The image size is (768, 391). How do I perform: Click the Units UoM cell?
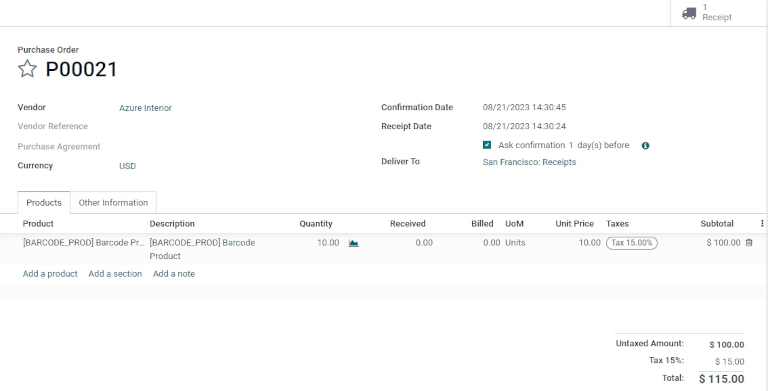coord(515,243)
